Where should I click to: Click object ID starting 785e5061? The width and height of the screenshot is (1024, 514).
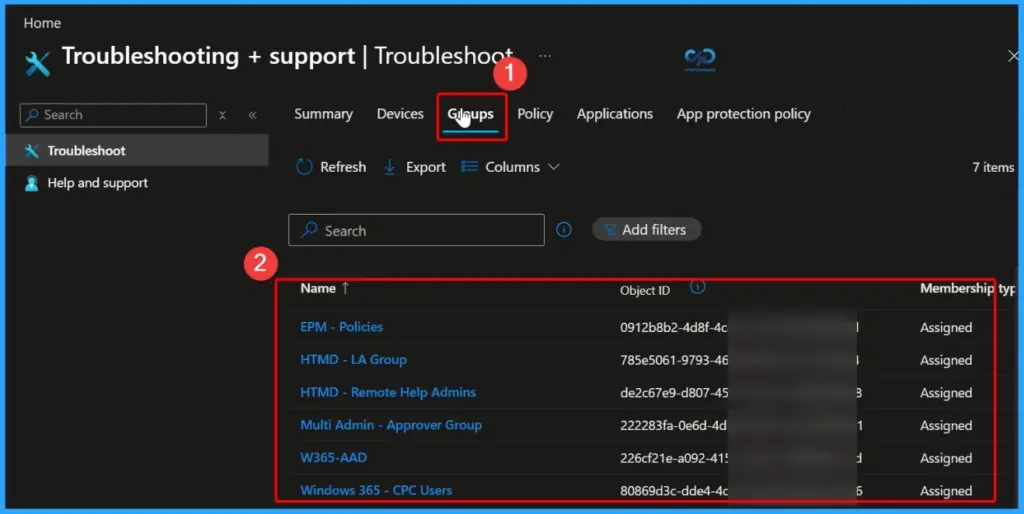674,360
